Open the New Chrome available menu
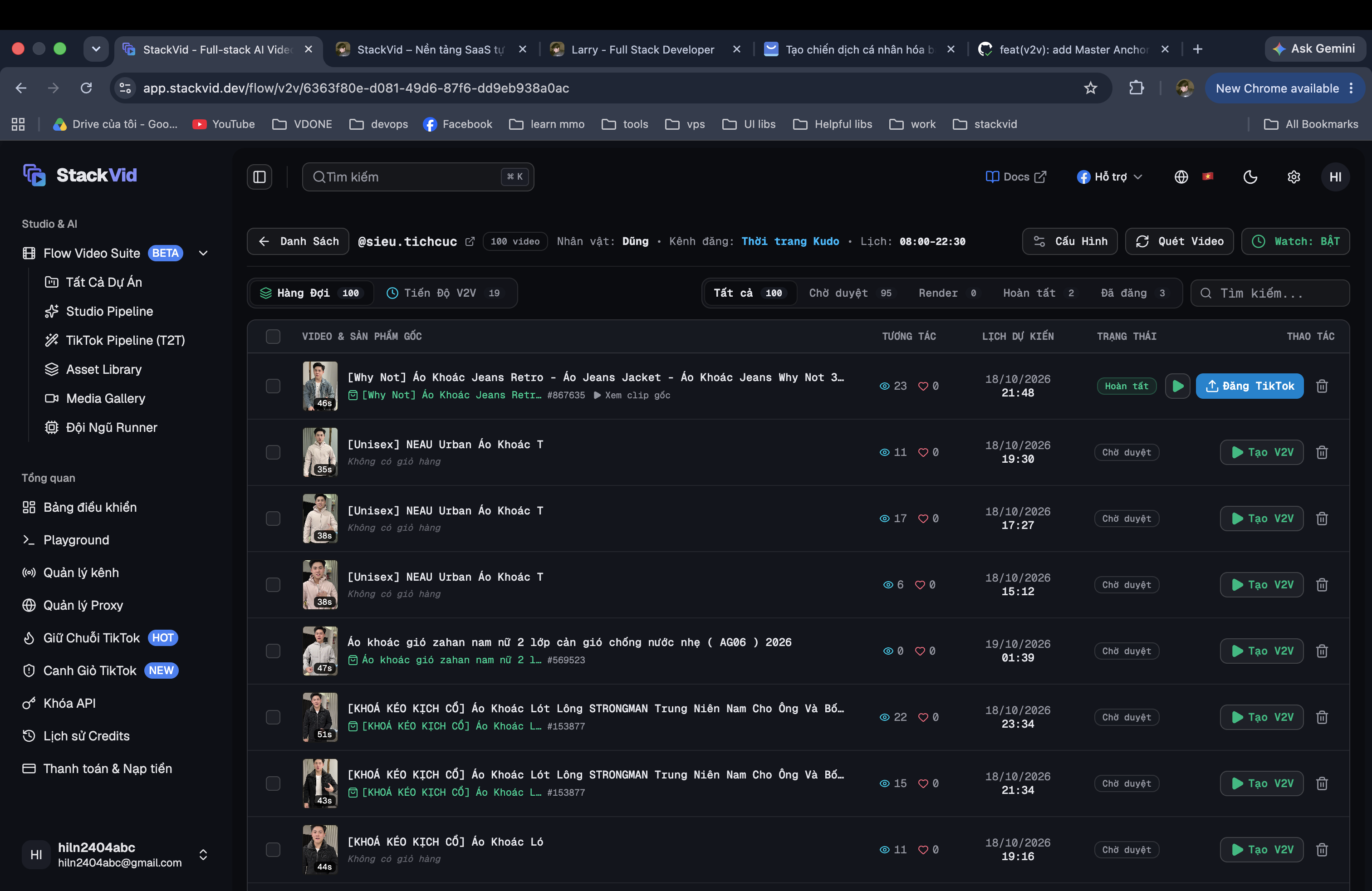Screen dimensions: 1372x891 click(x=1284, y=88)
